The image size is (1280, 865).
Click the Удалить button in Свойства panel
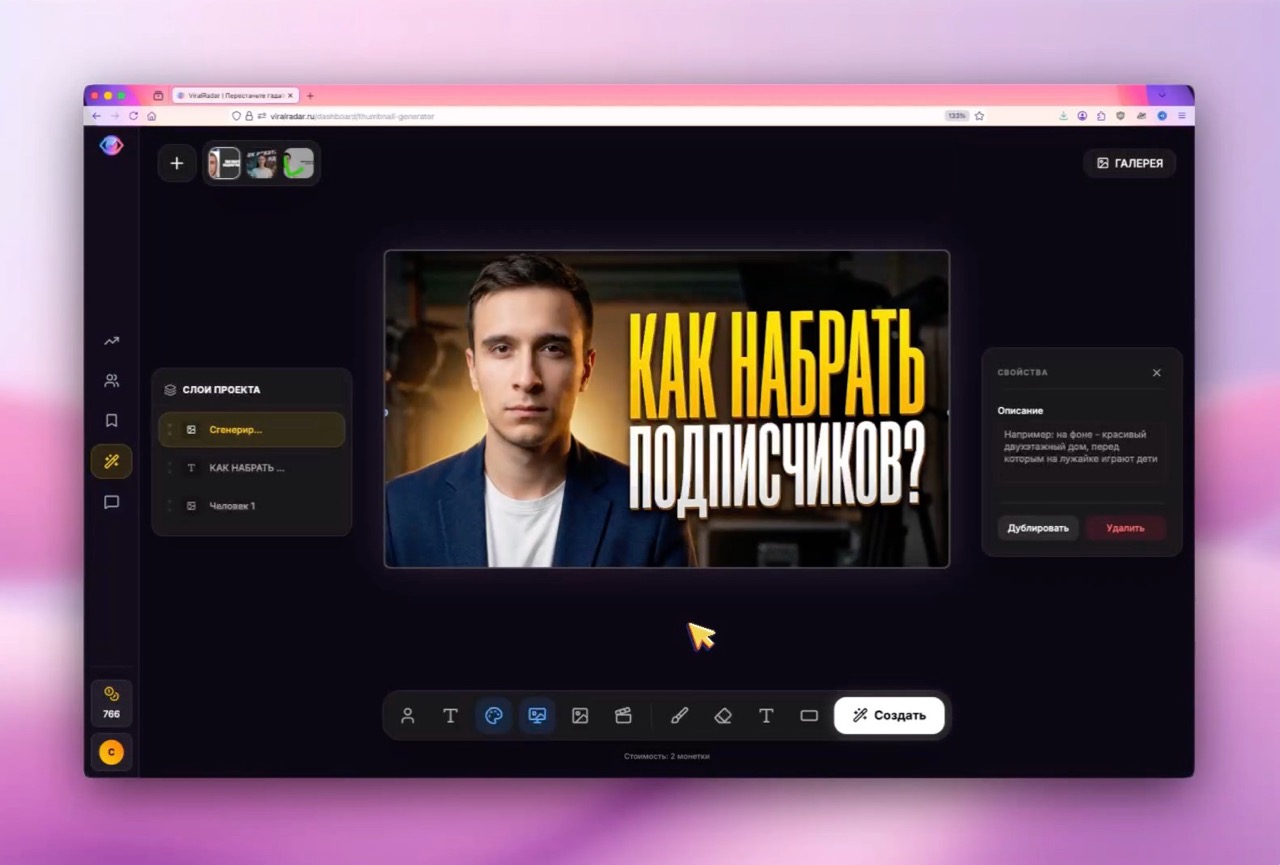(x=1126, y=528)
